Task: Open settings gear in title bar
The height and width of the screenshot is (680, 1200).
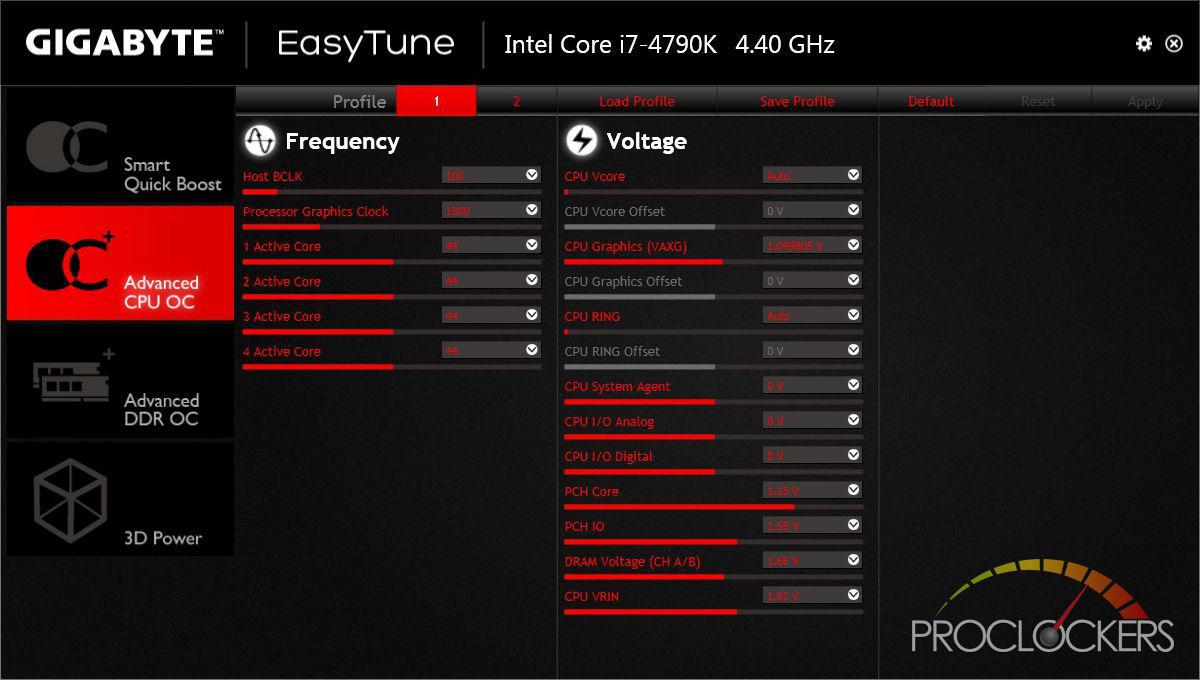Action: (1144, 44)
